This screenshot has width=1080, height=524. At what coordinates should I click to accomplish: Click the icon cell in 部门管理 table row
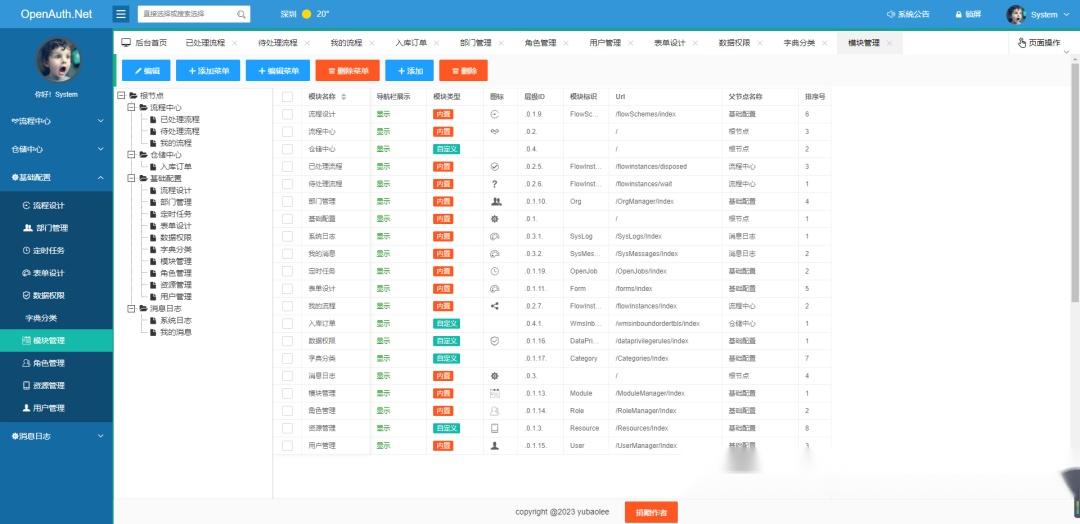pos(497,202)
